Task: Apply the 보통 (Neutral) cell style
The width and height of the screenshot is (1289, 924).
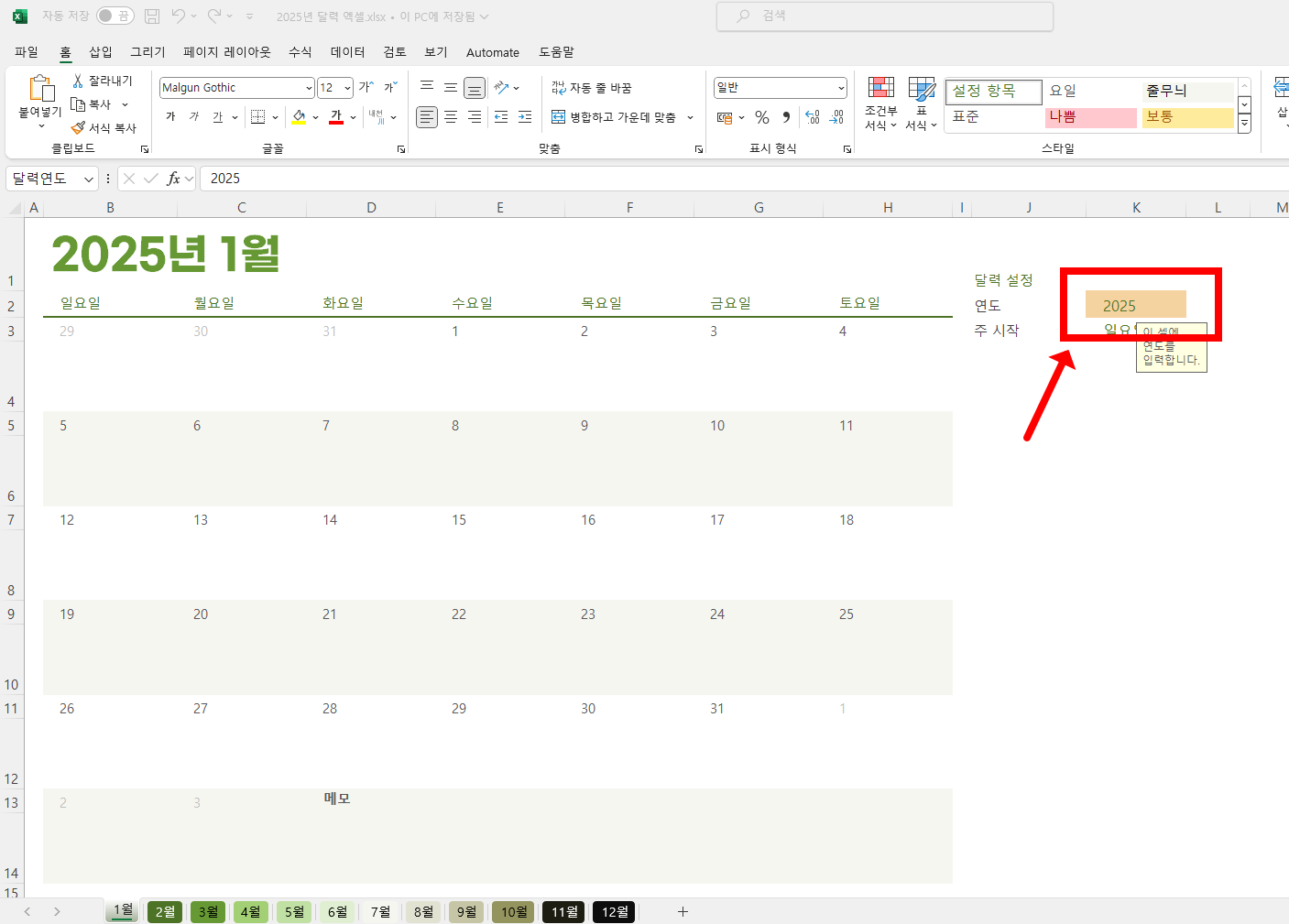Action: [1188, 117]
